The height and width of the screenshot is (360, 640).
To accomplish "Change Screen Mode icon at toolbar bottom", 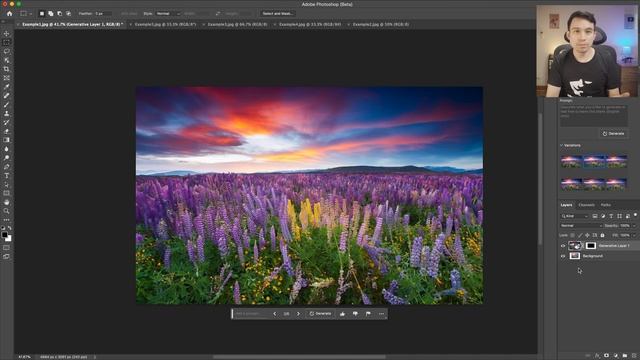I will 7,257.
